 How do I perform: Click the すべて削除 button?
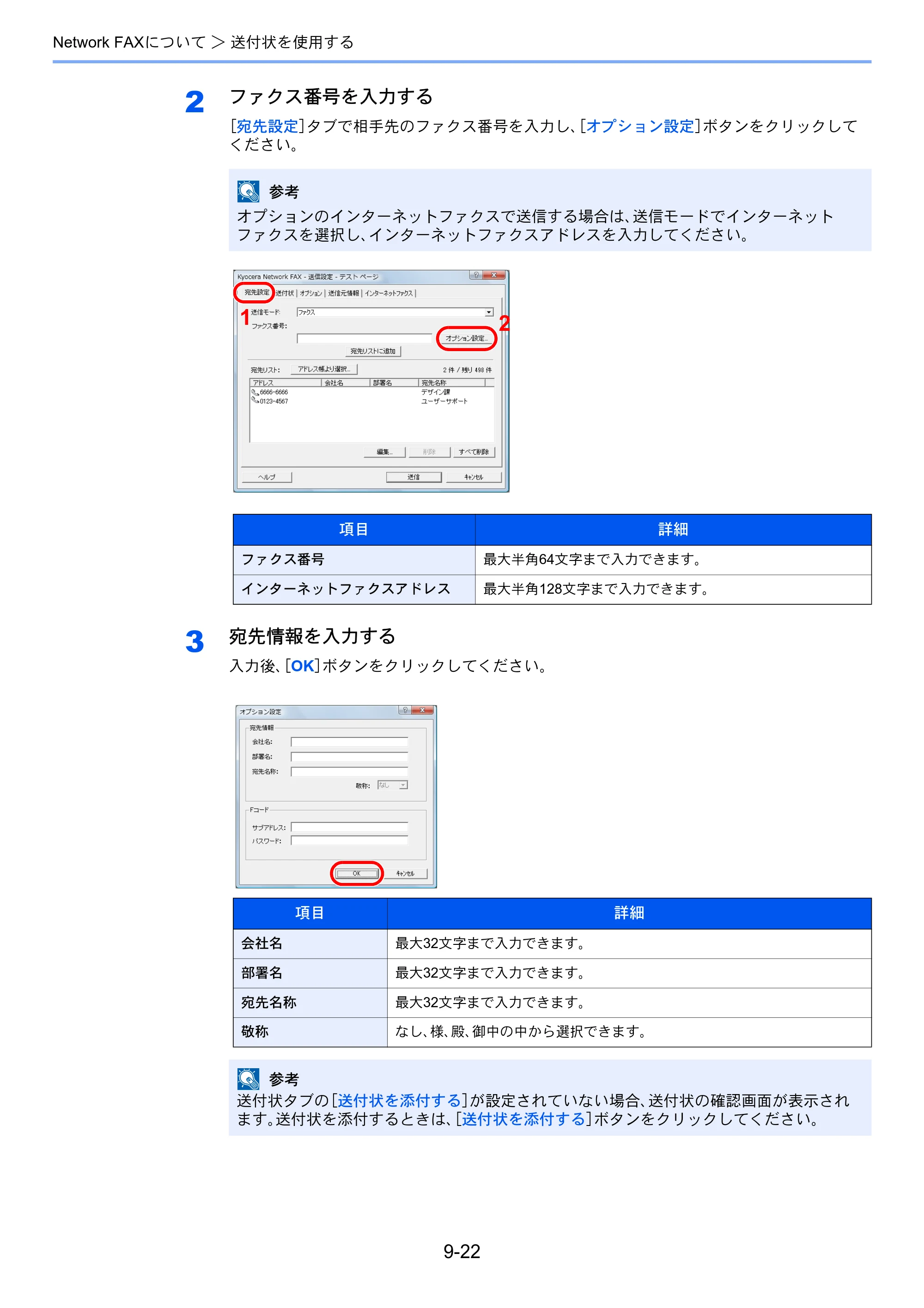[474, 452]
